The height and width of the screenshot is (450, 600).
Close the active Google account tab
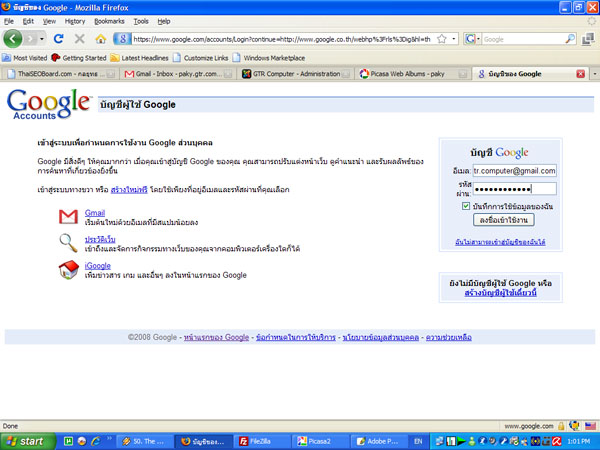pyautogui.click(x=580, y=74)
